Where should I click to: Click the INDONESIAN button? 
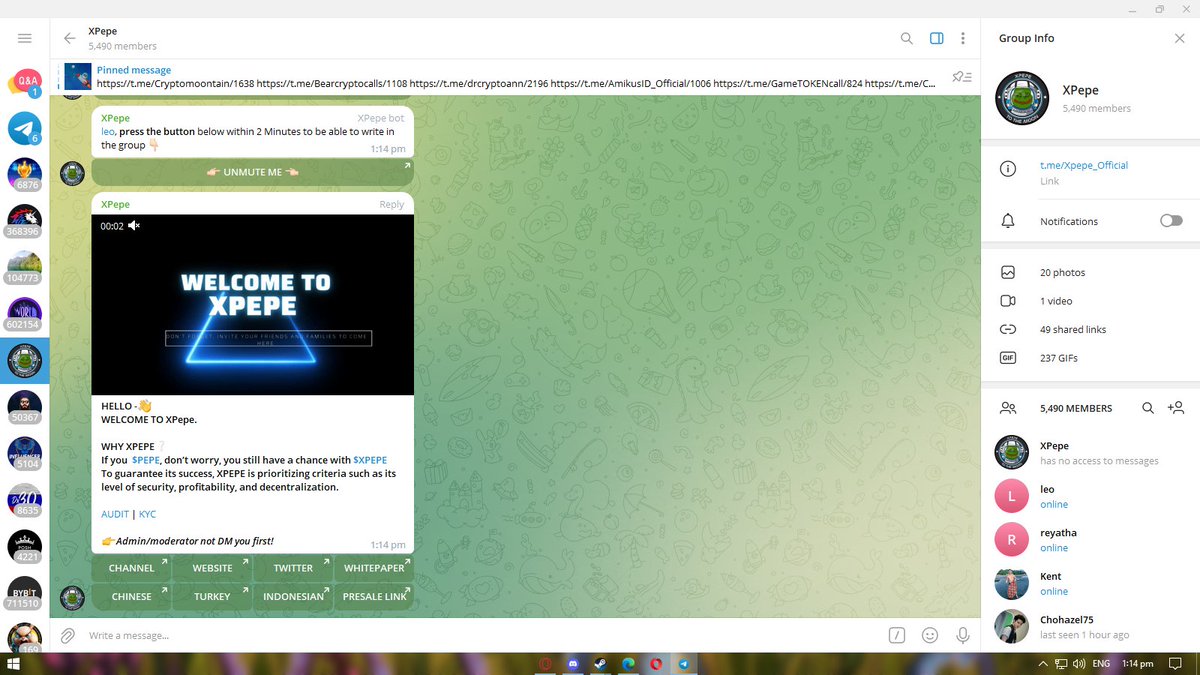click(293, 596)
